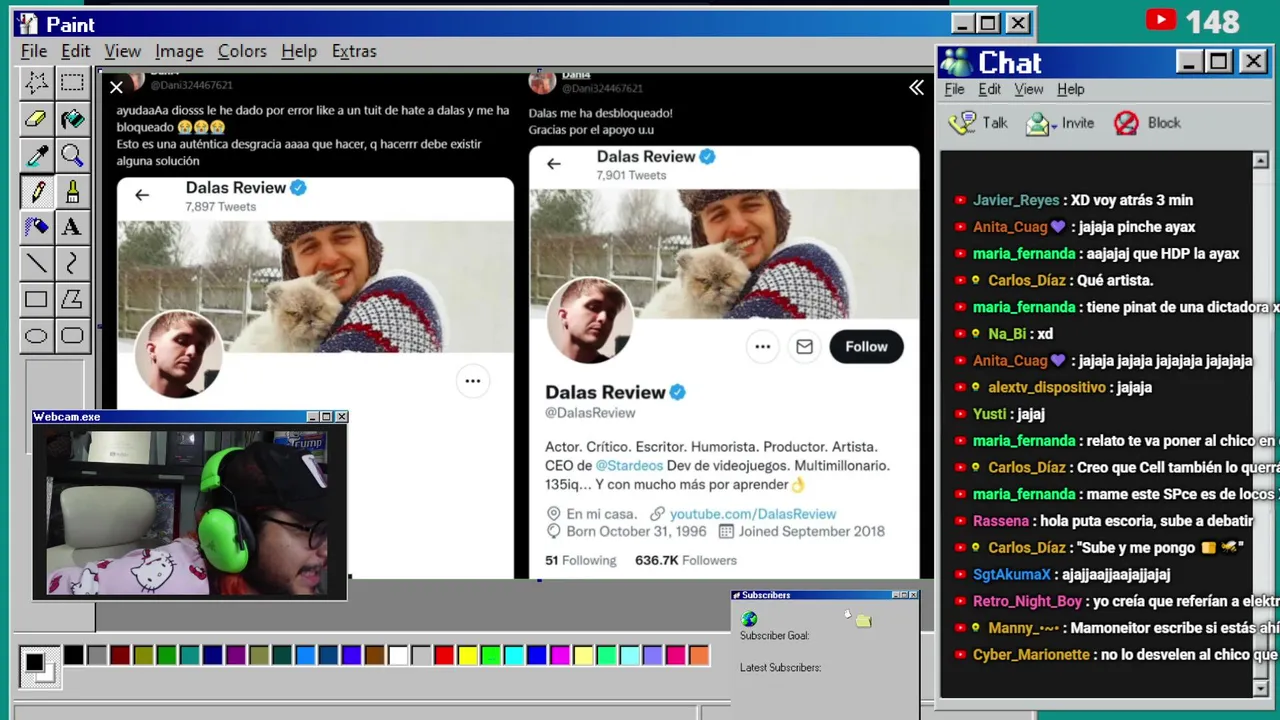Pick the magenta color swatch in palette
The height and width of the screenshot is (720, 1280).
(x=560, y=656)
